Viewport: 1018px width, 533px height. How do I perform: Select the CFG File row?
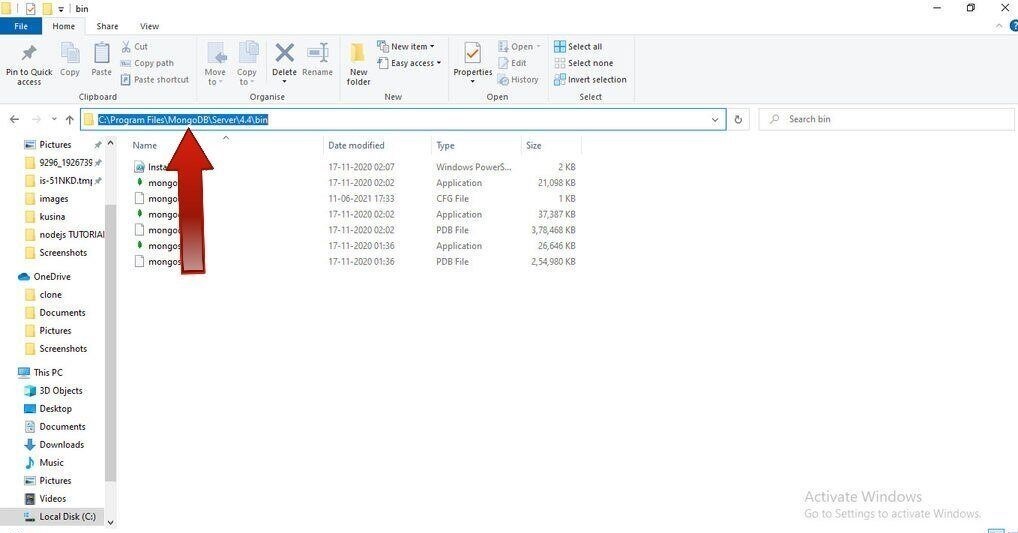coord(354,199)
